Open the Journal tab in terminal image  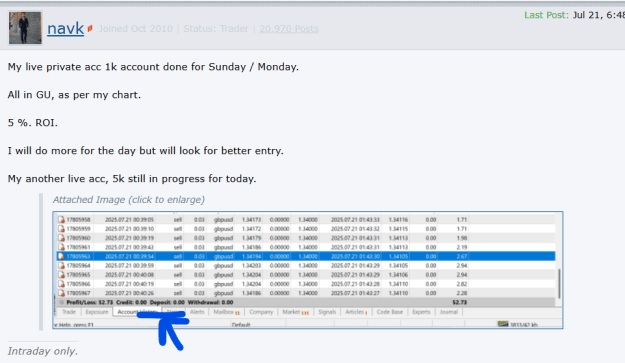(449, 312)
